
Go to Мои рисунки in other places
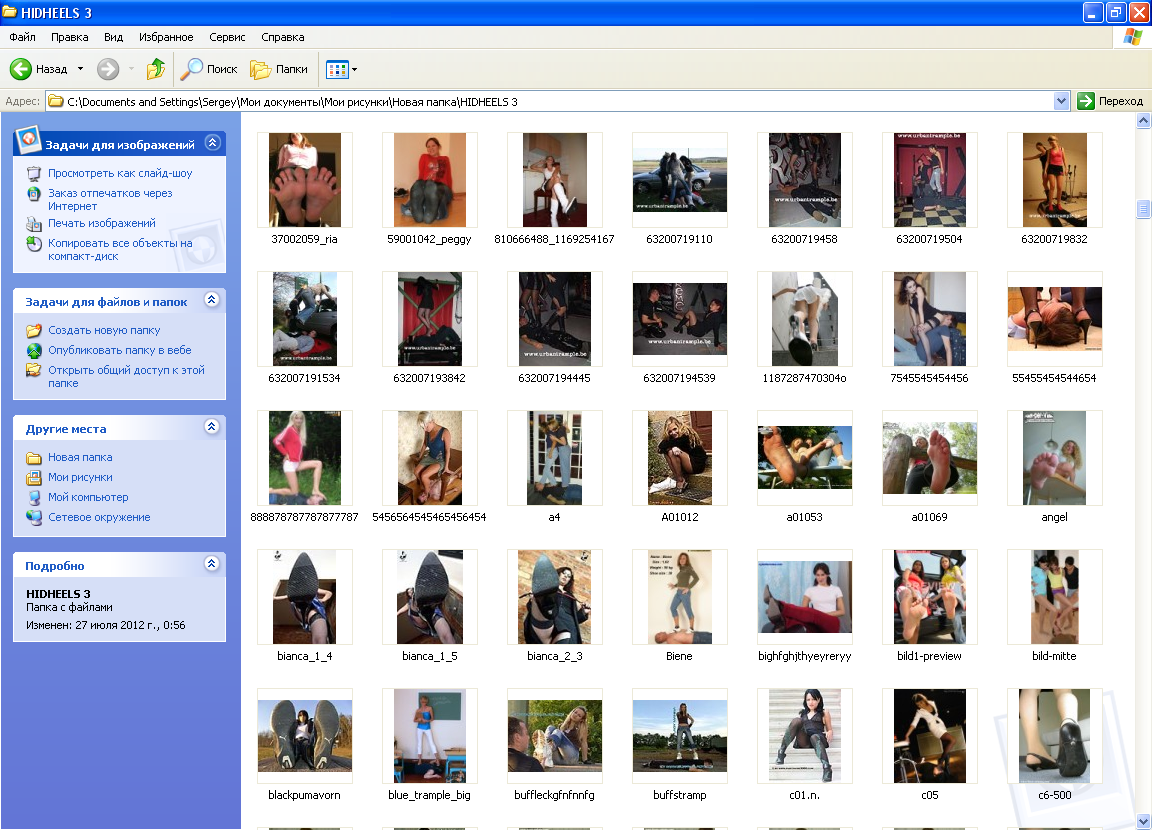(80, 477)
